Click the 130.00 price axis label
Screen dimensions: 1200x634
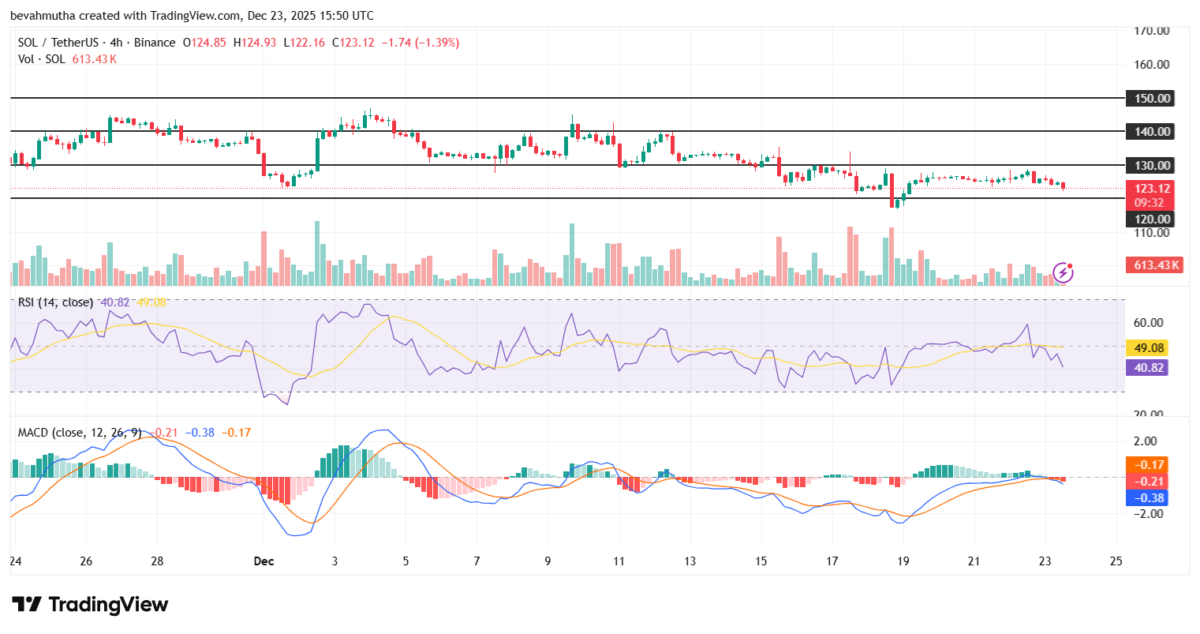[x=1150, y=166]
